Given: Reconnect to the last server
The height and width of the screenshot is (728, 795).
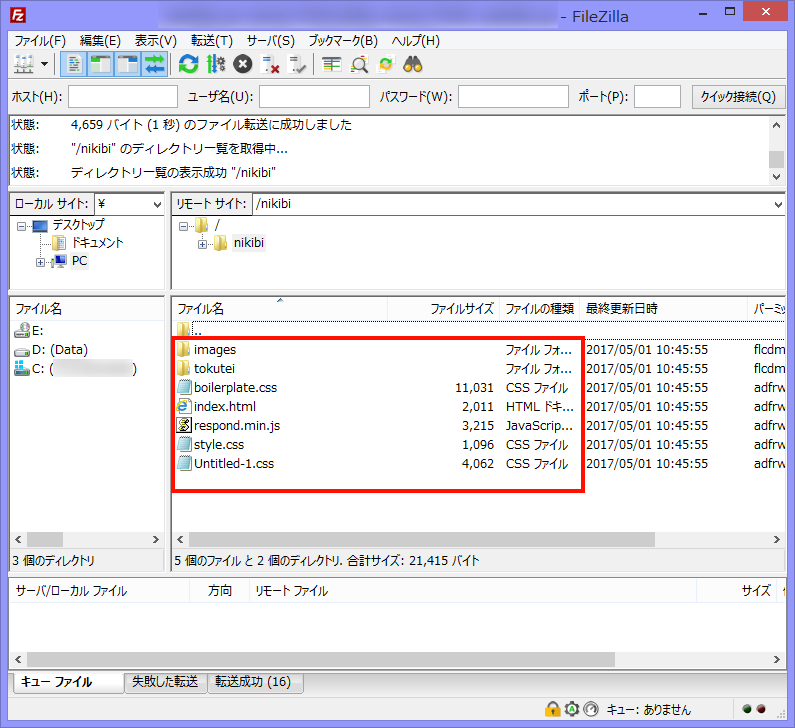Looking at the screenshot, I should [297, 64].
